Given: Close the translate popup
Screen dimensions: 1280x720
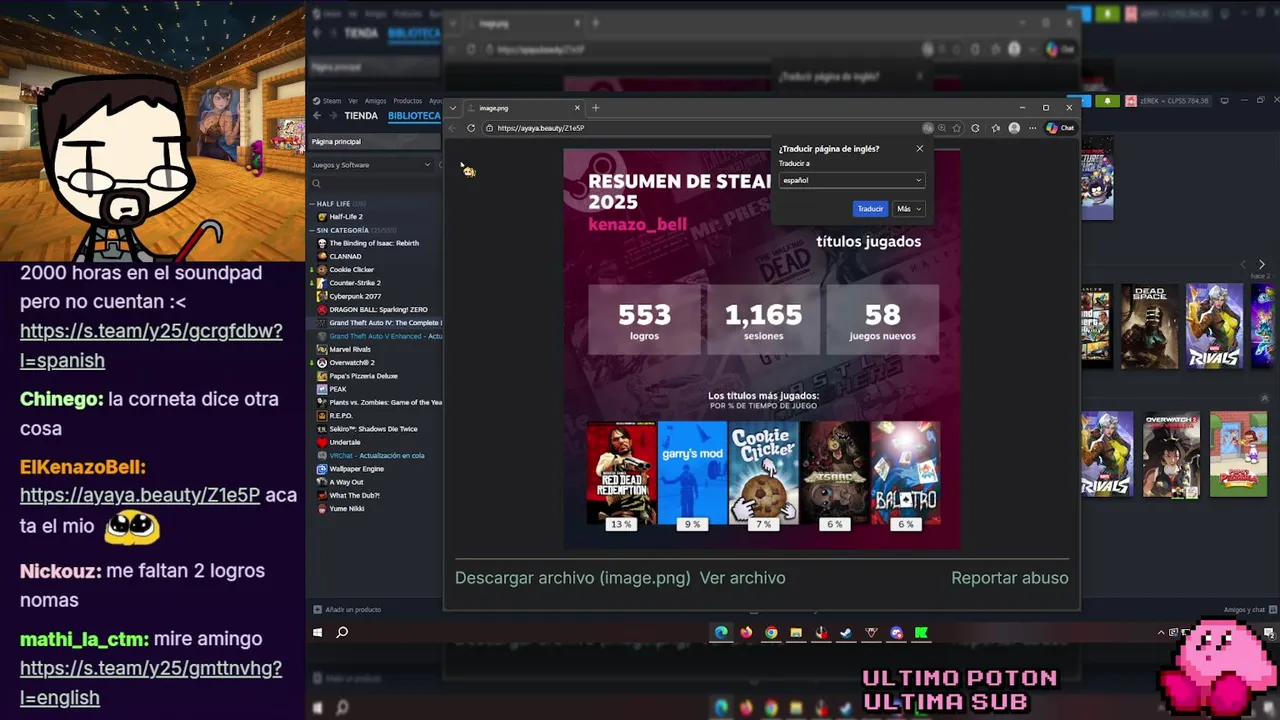Looking at the screenshot, I should coord(920,149).
